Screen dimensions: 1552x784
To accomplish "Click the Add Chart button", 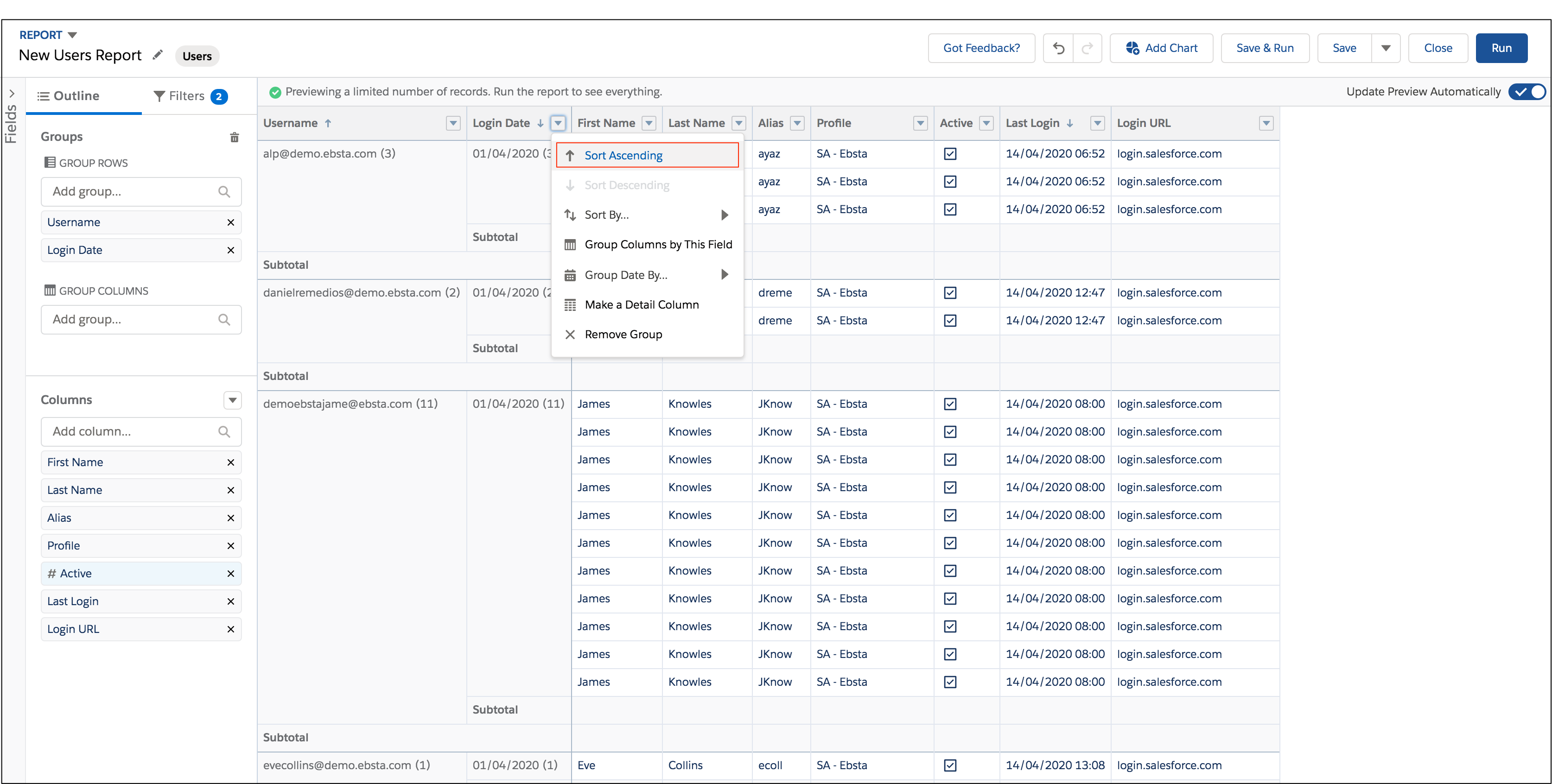I will click(1161, 48).
